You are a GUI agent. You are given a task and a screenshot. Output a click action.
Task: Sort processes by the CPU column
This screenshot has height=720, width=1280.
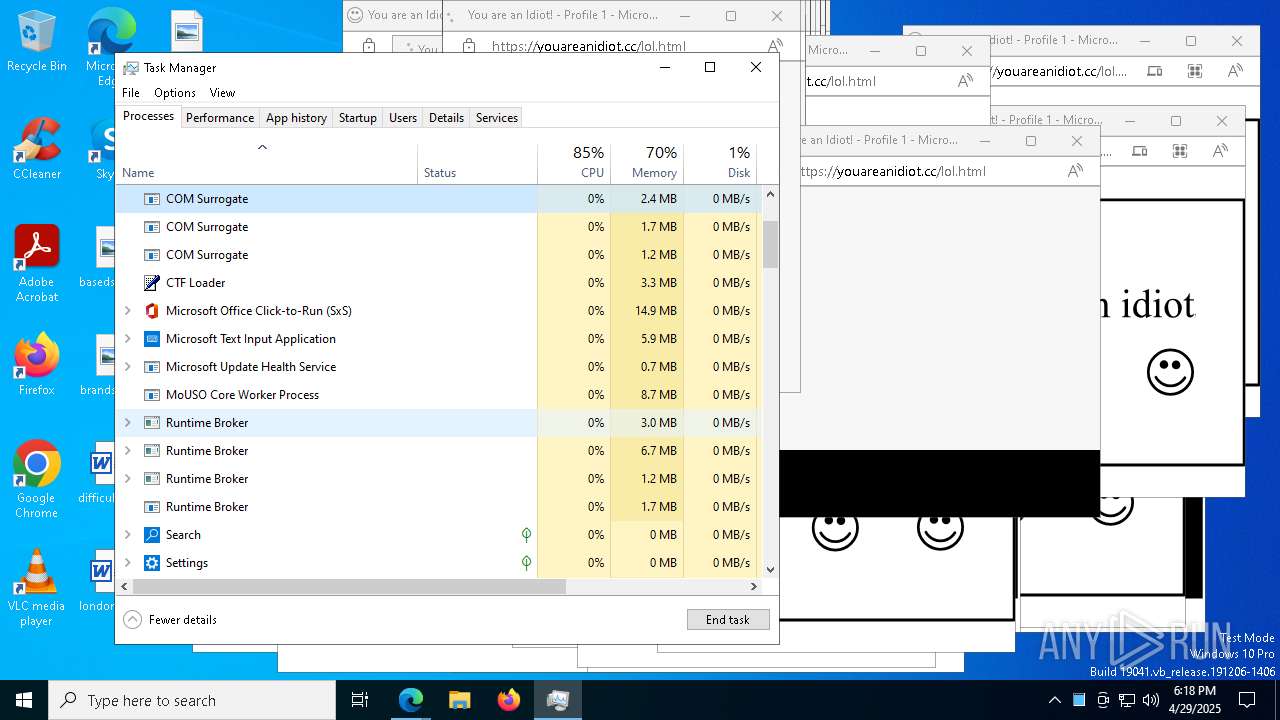(574, 163)
